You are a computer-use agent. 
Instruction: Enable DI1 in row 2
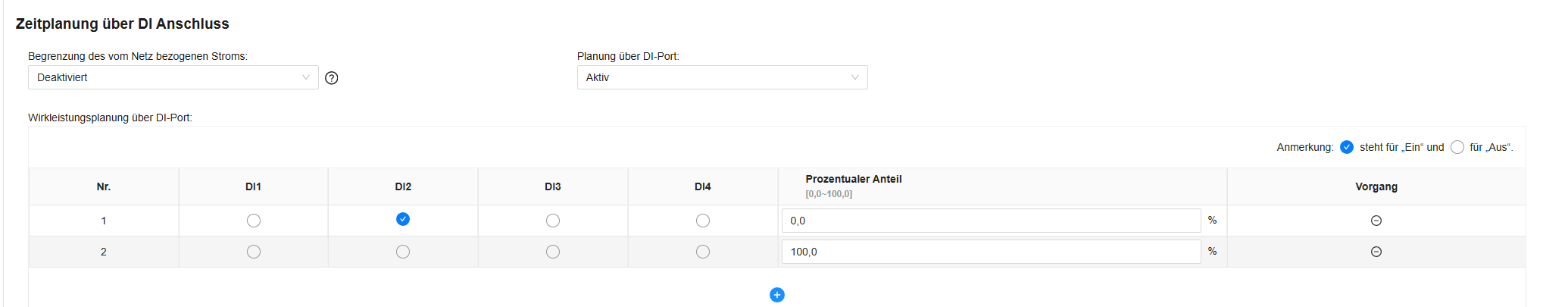[254, 252]
